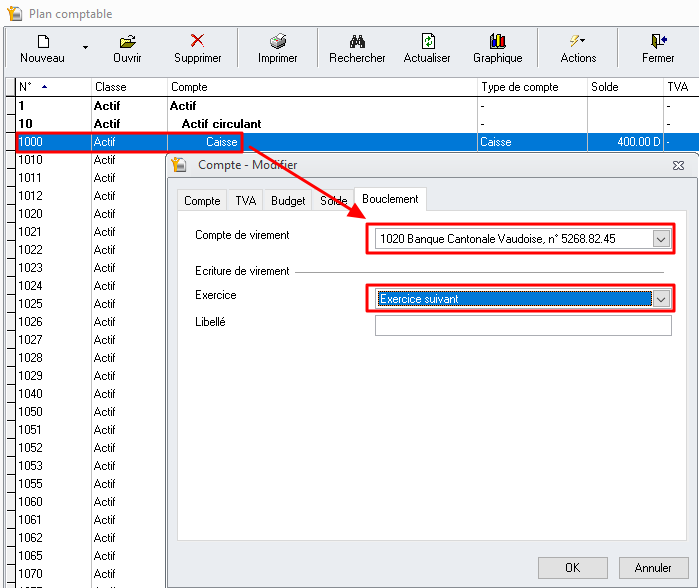
Task: Expand the Exercice dropdown list
Action: click(x=660, y=299)
